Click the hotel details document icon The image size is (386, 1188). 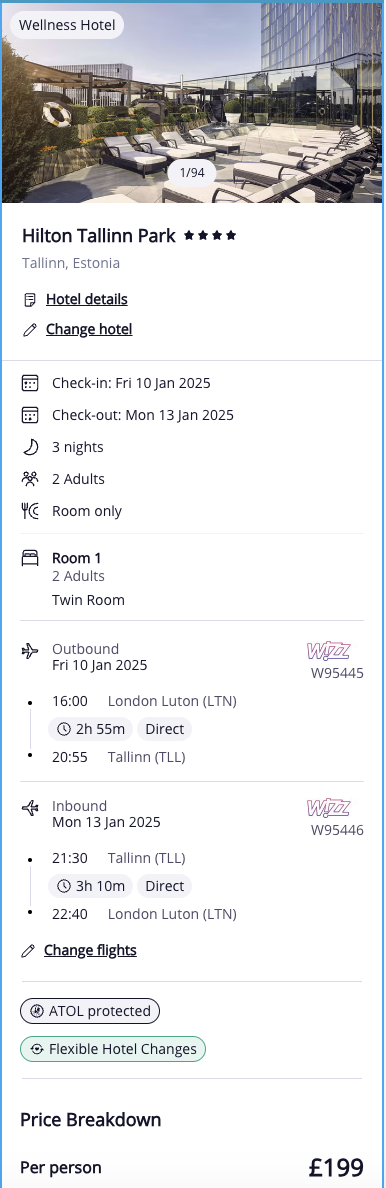click(x=30, y=300)
